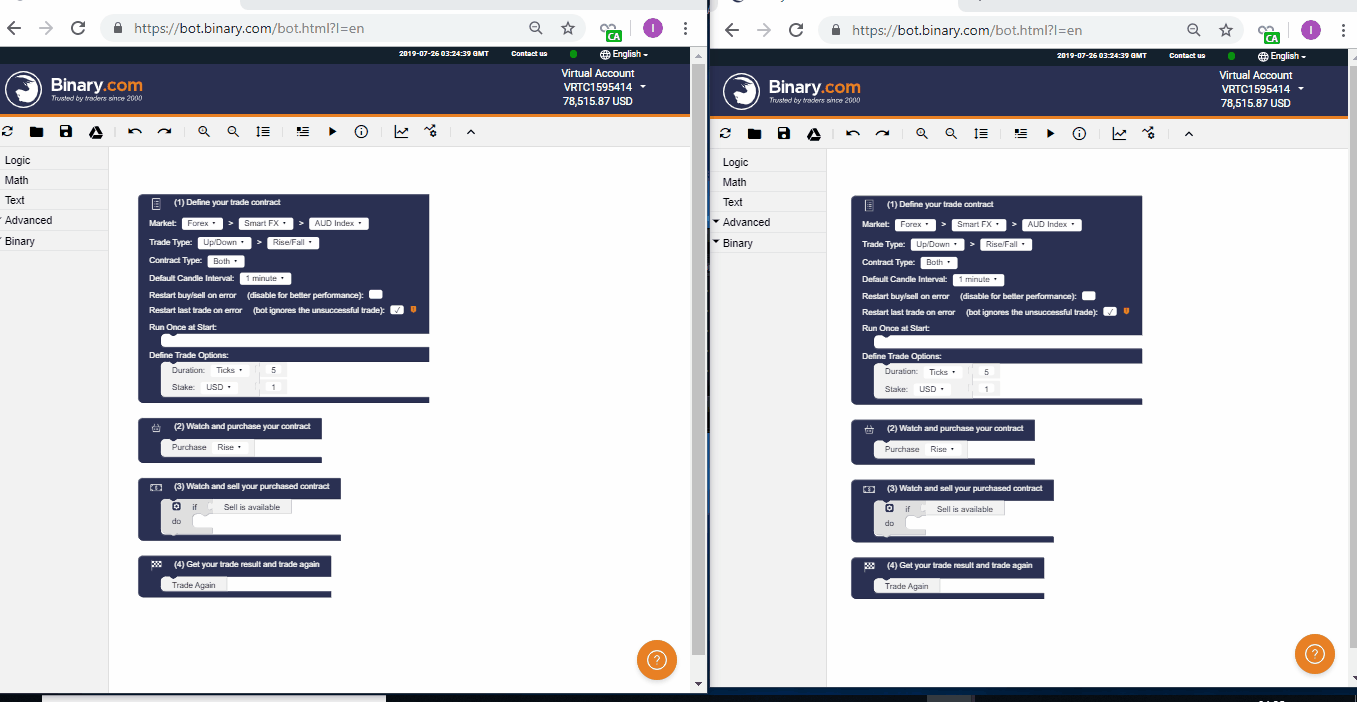Viewport: 1357px width, 702px height.
Task: Open the Math category in left window
Action: pyautogui.click(x=54, y=180)
